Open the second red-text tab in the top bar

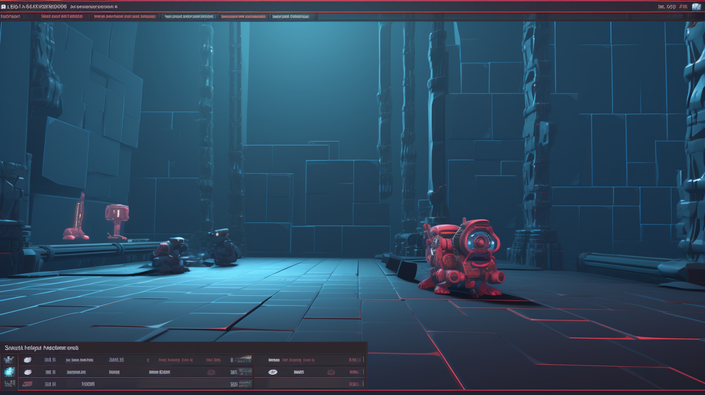[125, 17]
